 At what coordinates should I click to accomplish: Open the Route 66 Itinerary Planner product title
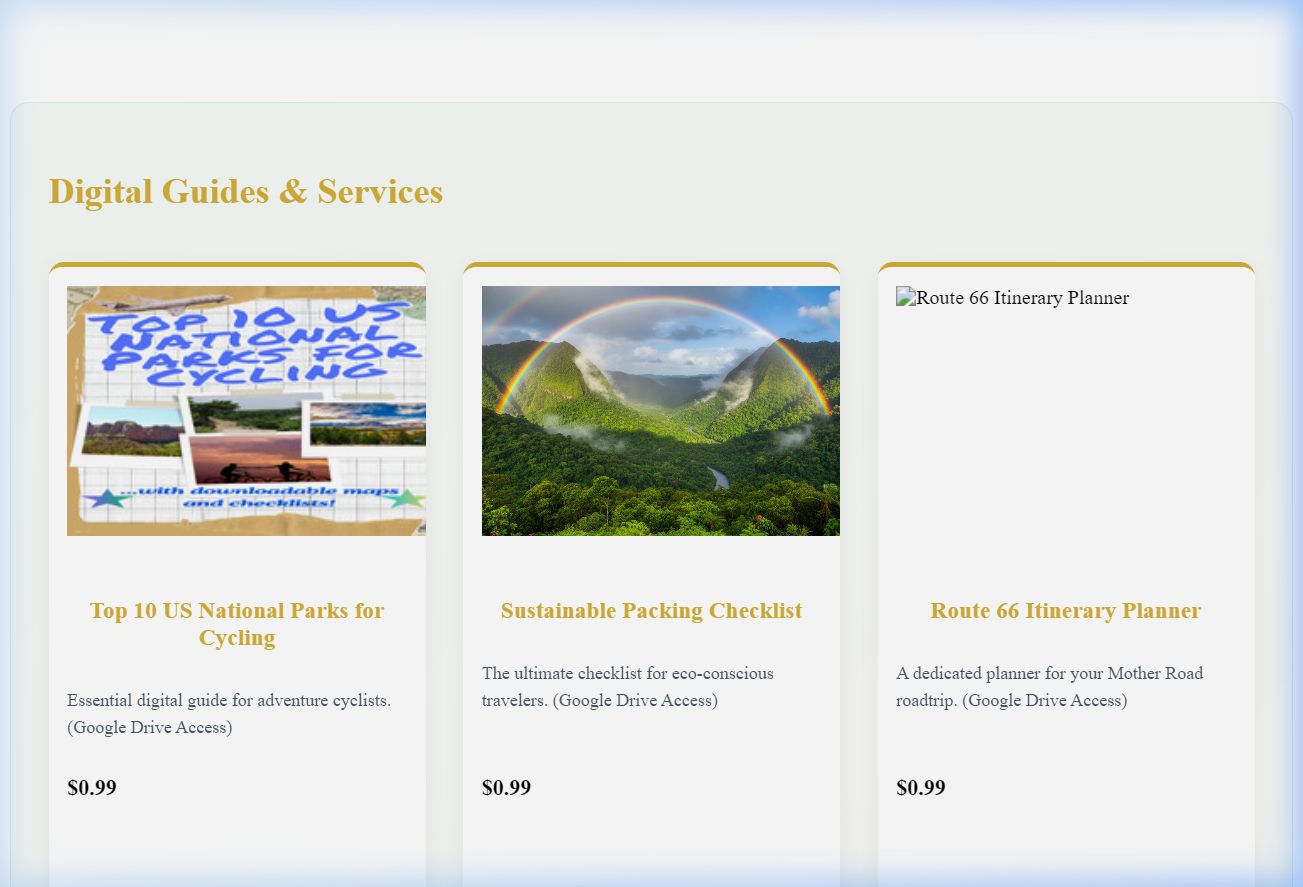click(1066, 610)
